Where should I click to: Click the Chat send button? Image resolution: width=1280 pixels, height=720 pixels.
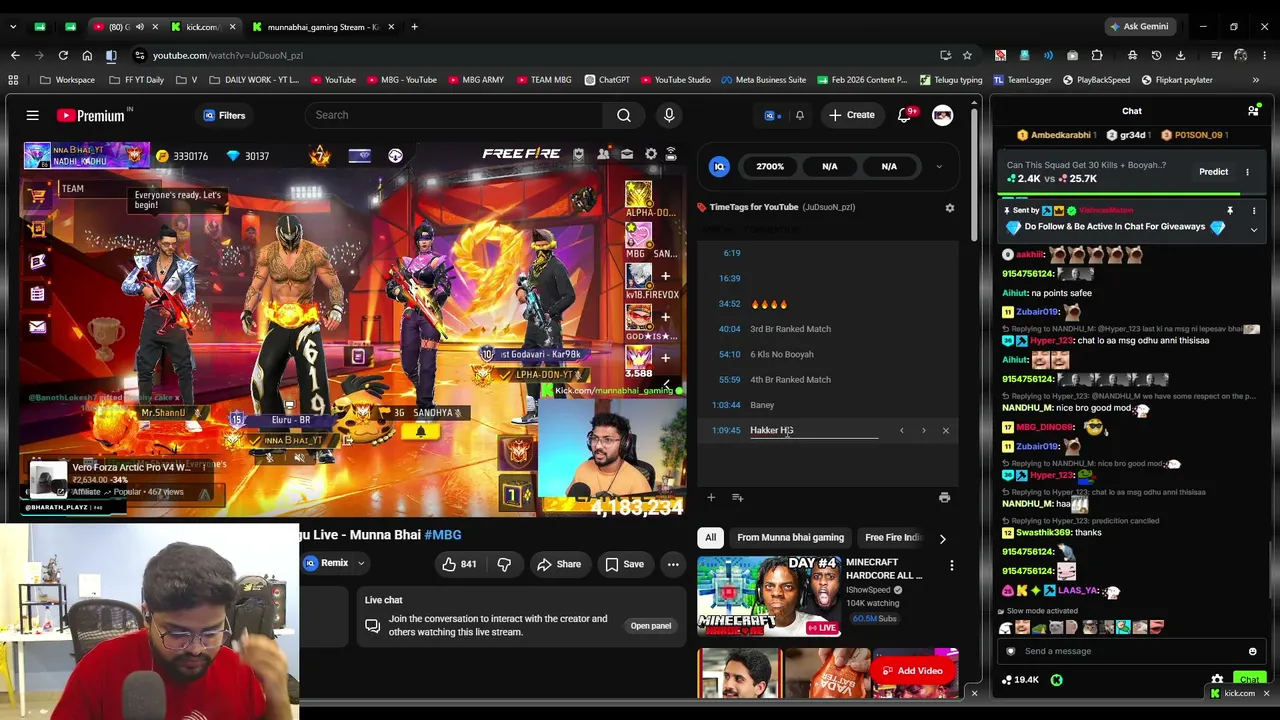tap(1249, 680)
